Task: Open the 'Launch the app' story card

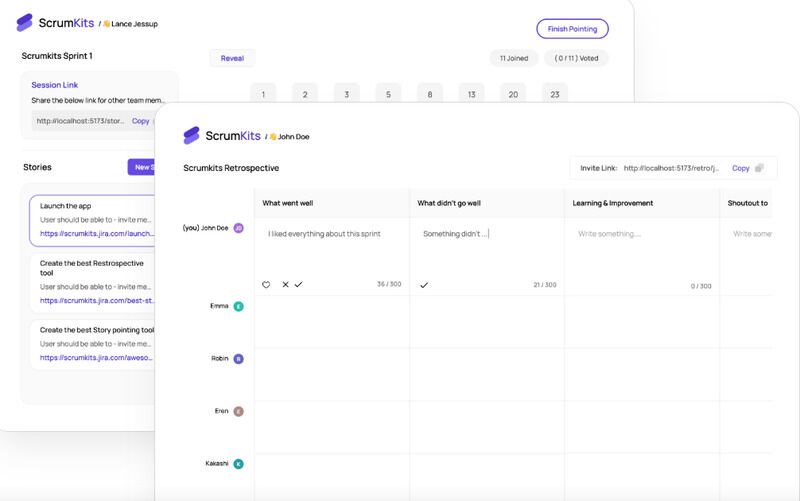Action: click(92, 220)
